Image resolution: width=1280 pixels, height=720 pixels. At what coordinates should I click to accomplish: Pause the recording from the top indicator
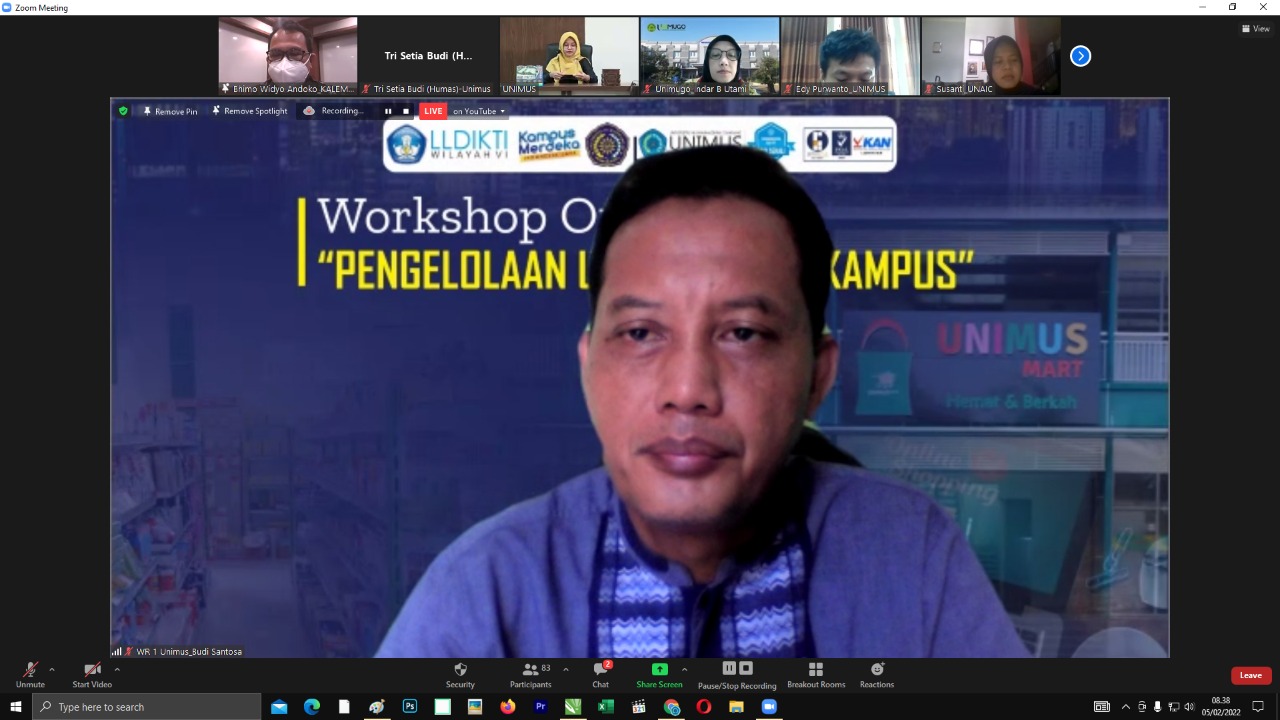point(388,111)
